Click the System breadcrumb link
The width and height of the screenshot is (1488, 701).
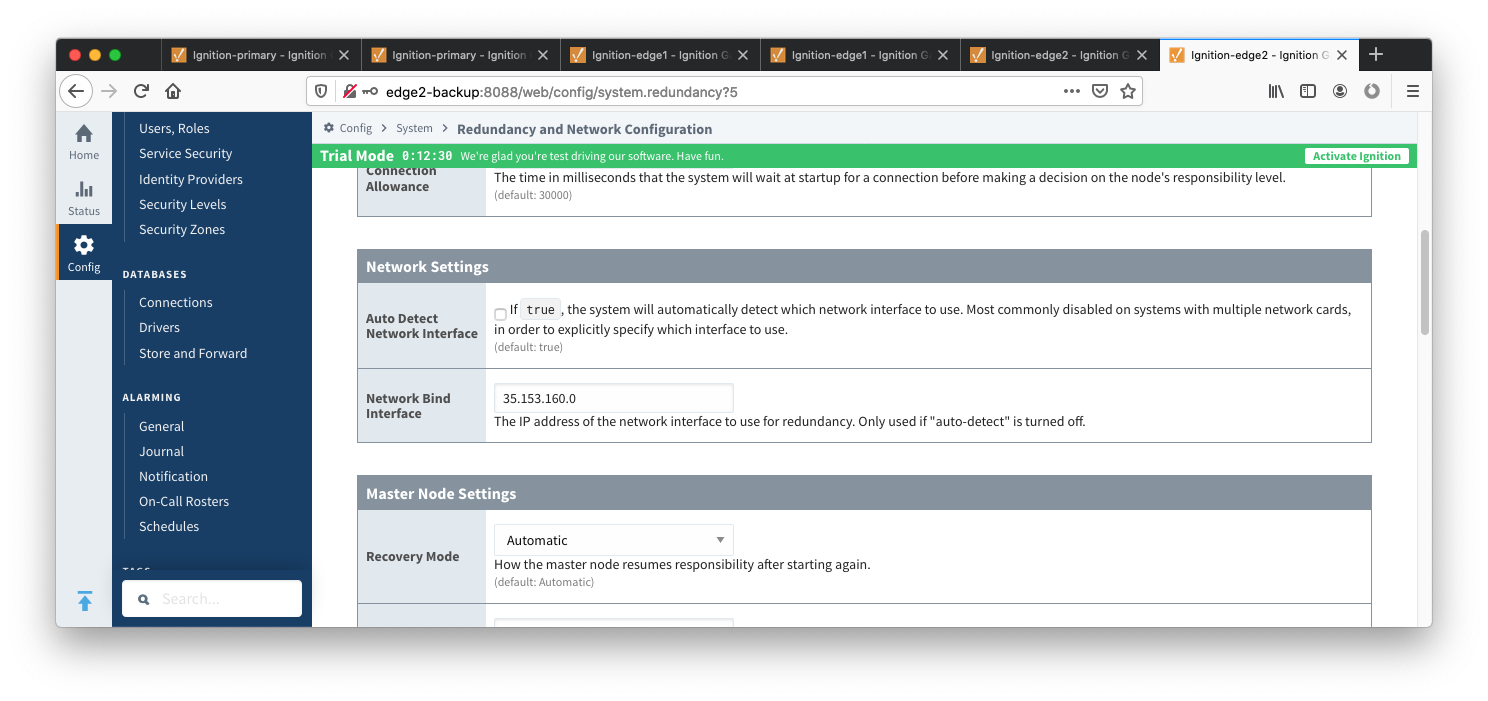[x=414, y=128]
